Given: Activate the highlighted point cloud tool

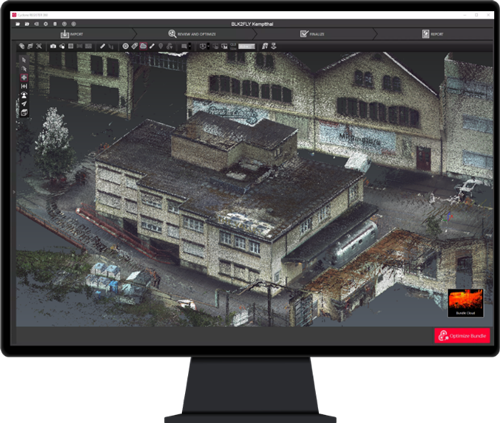Looking at the screenshot, I should 143,46.
